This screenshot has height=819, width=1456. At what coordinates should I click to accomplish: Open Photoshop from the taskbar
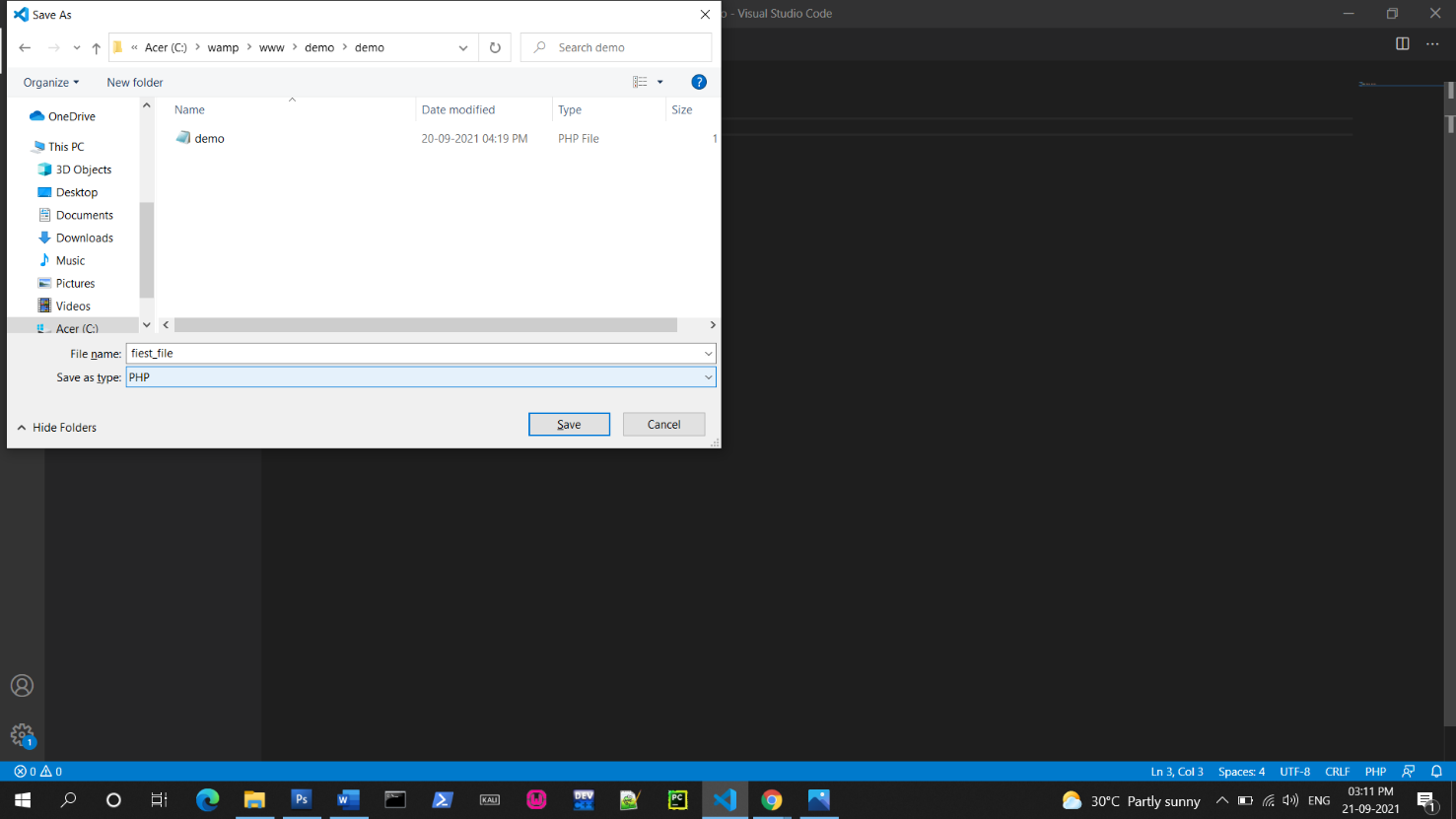(301, 799)
